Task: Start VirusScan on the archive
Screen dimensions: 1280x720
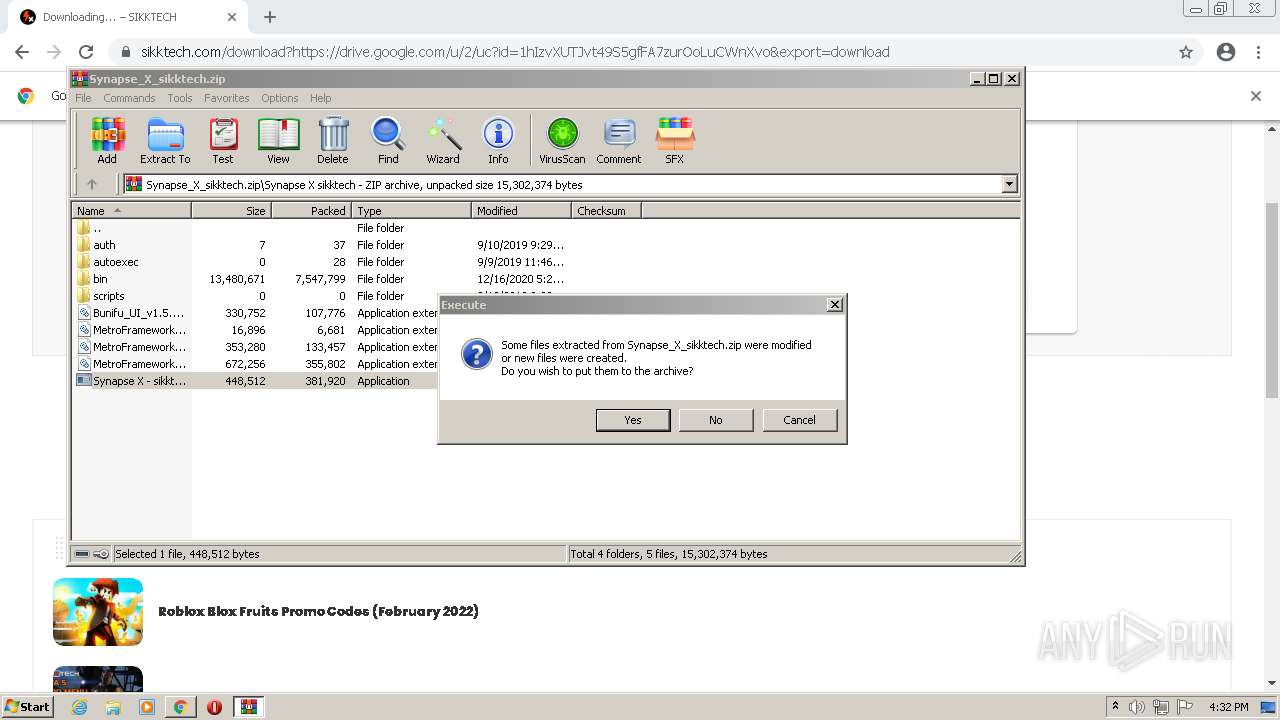Action: [x=562, y=140]
